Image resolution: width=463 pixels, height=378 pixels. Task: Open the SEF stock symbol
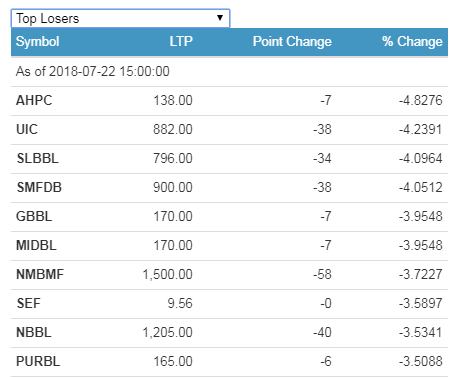[28, 303]
